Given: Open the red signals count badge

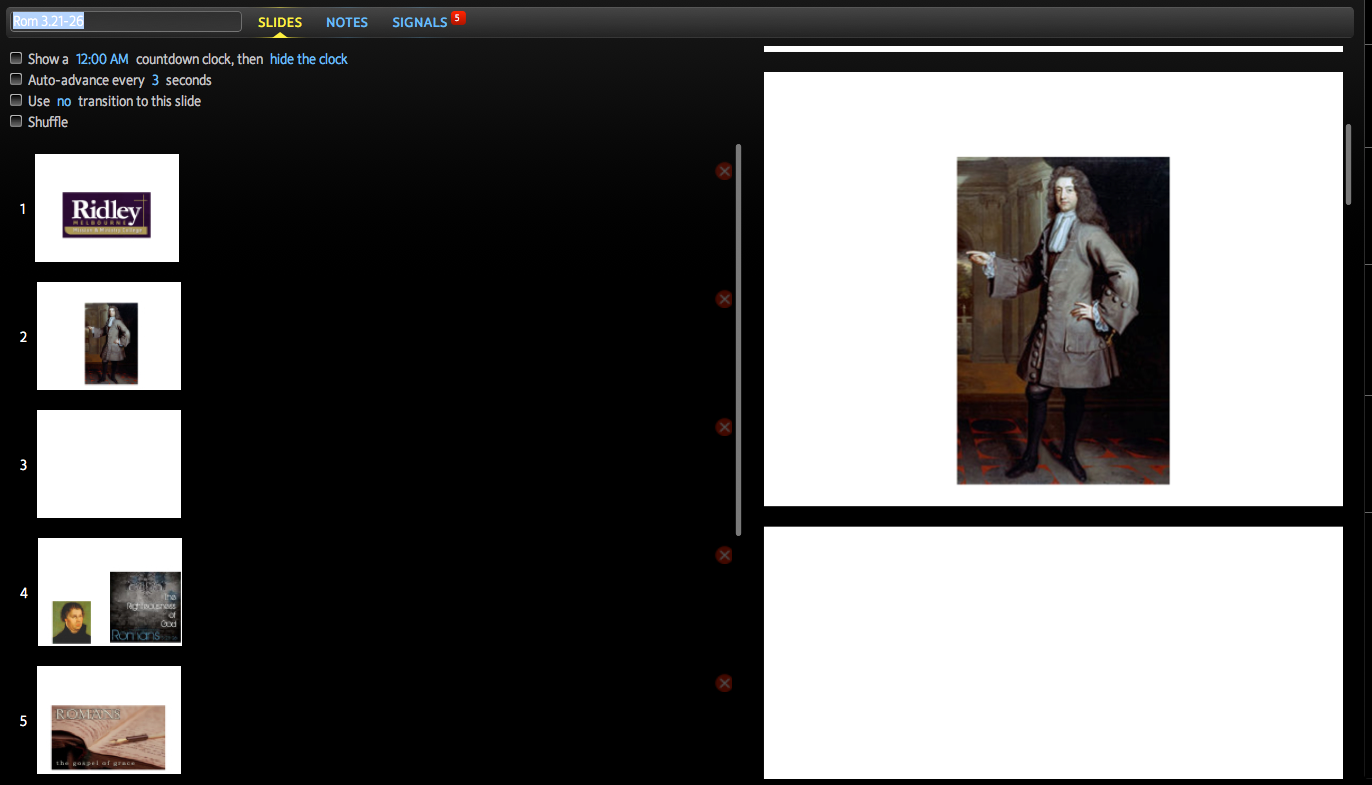Looking at the screenshot, I should [457, 17].
